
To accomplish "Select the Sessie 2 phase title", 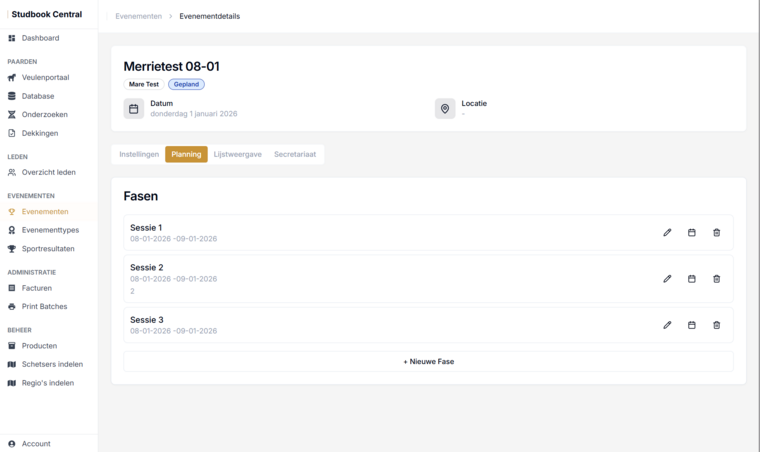I will 146,267.
